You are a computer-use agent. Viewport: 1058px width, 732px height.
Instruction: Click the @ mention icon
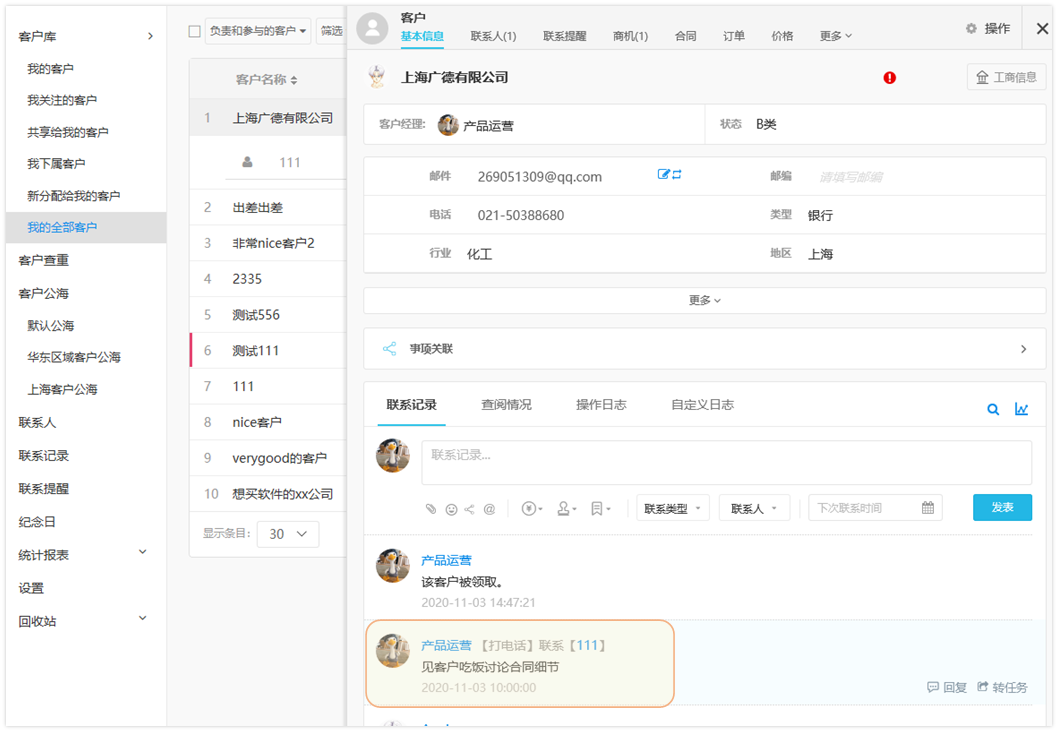click(x=489, y=509)
